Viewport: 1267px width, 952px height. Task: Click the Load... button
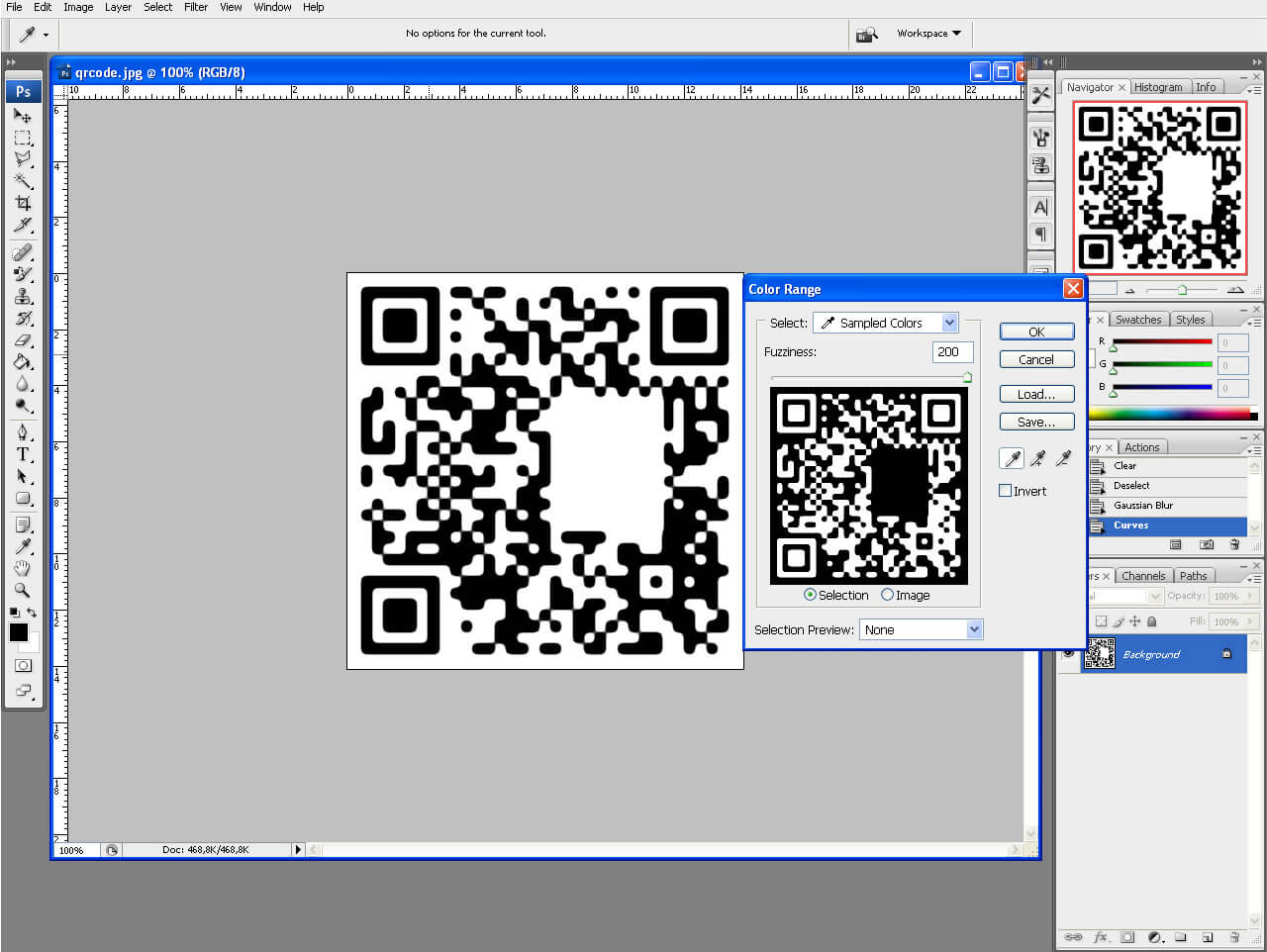coord(1036,394)
